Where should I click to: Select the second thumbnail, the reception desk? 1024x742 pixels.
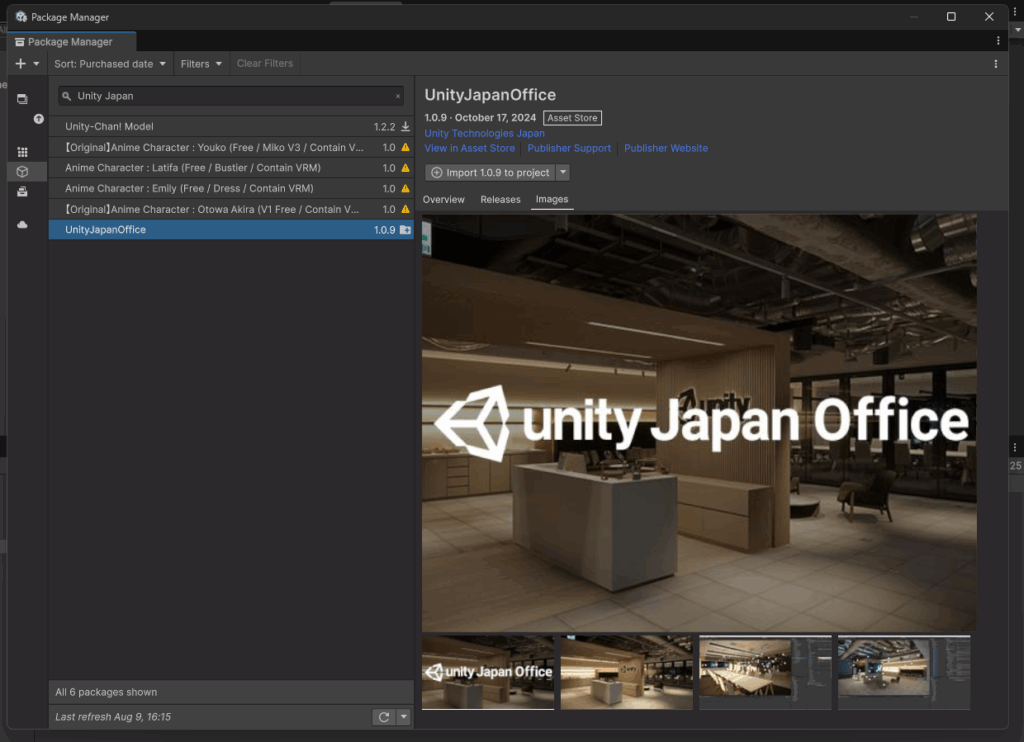click(x=626, y=672)
